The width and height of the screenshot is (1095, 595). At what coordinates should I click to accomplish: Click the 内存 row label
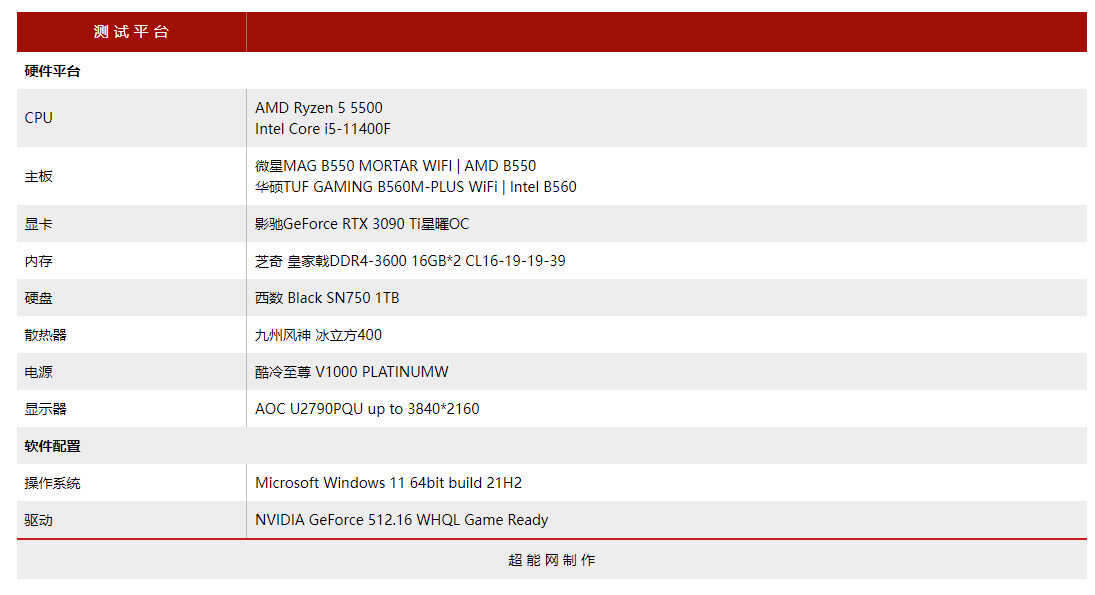coord(38,261)
